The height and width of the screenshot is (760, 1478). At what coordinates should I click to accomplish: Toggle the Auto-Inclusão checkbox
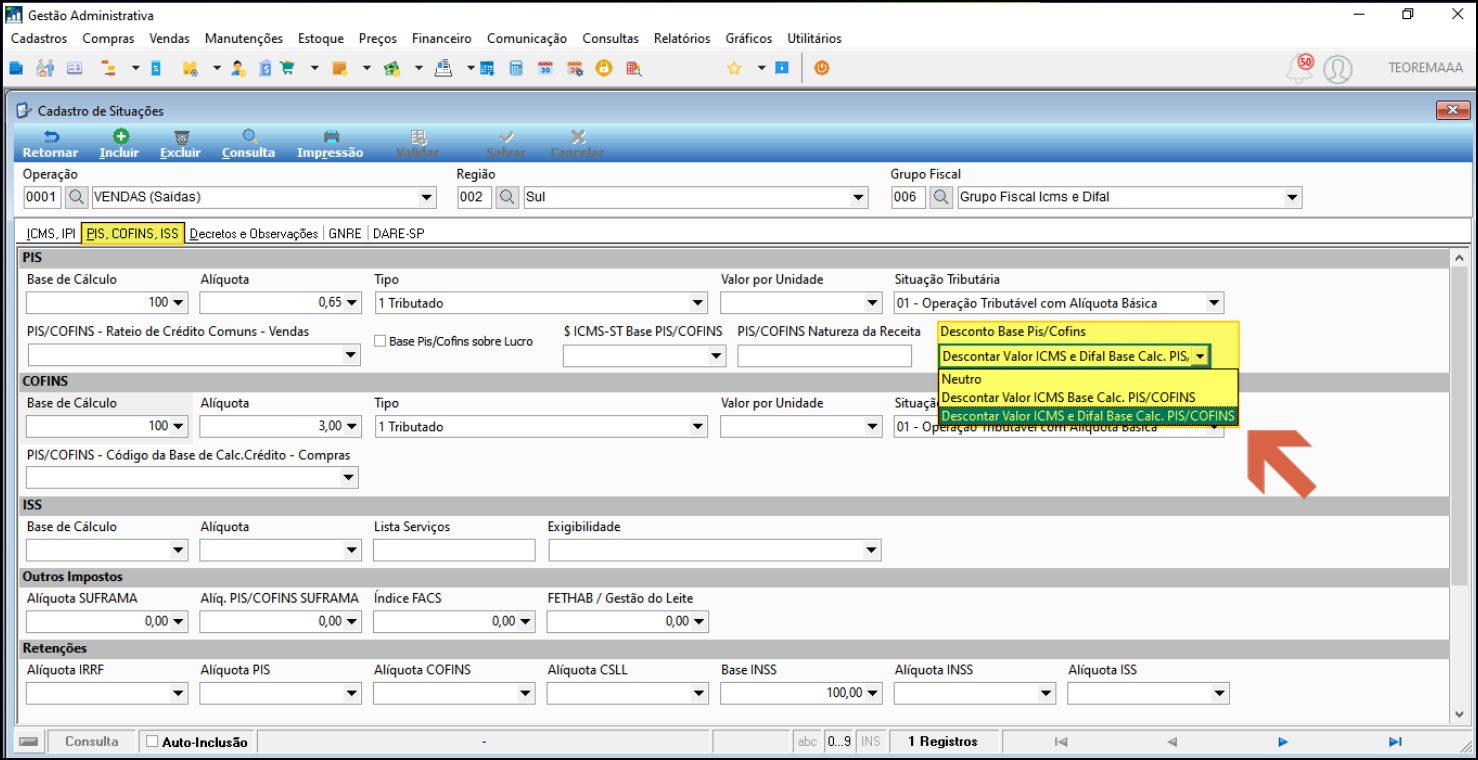pos(152,742)
